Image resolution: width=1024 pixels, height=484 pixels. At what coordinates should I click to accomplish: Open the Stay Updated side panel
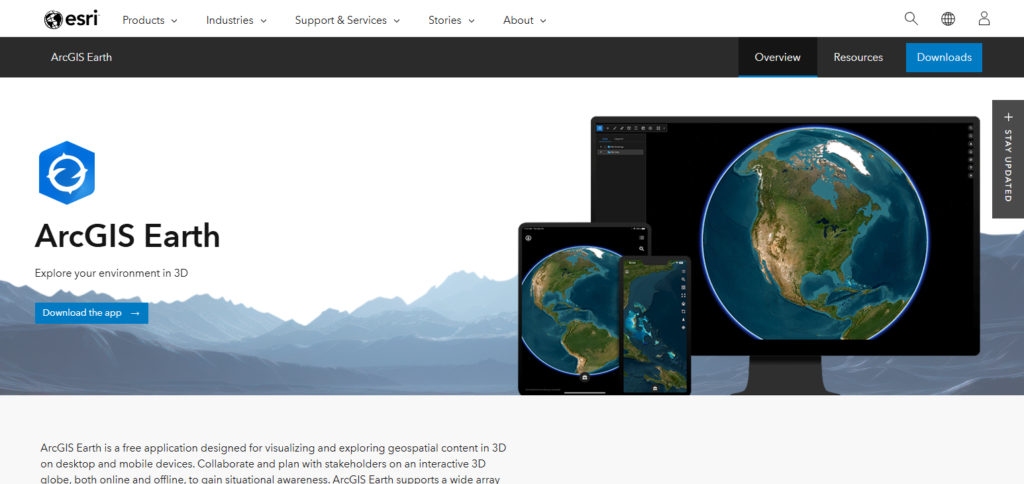click(1008, 159)
